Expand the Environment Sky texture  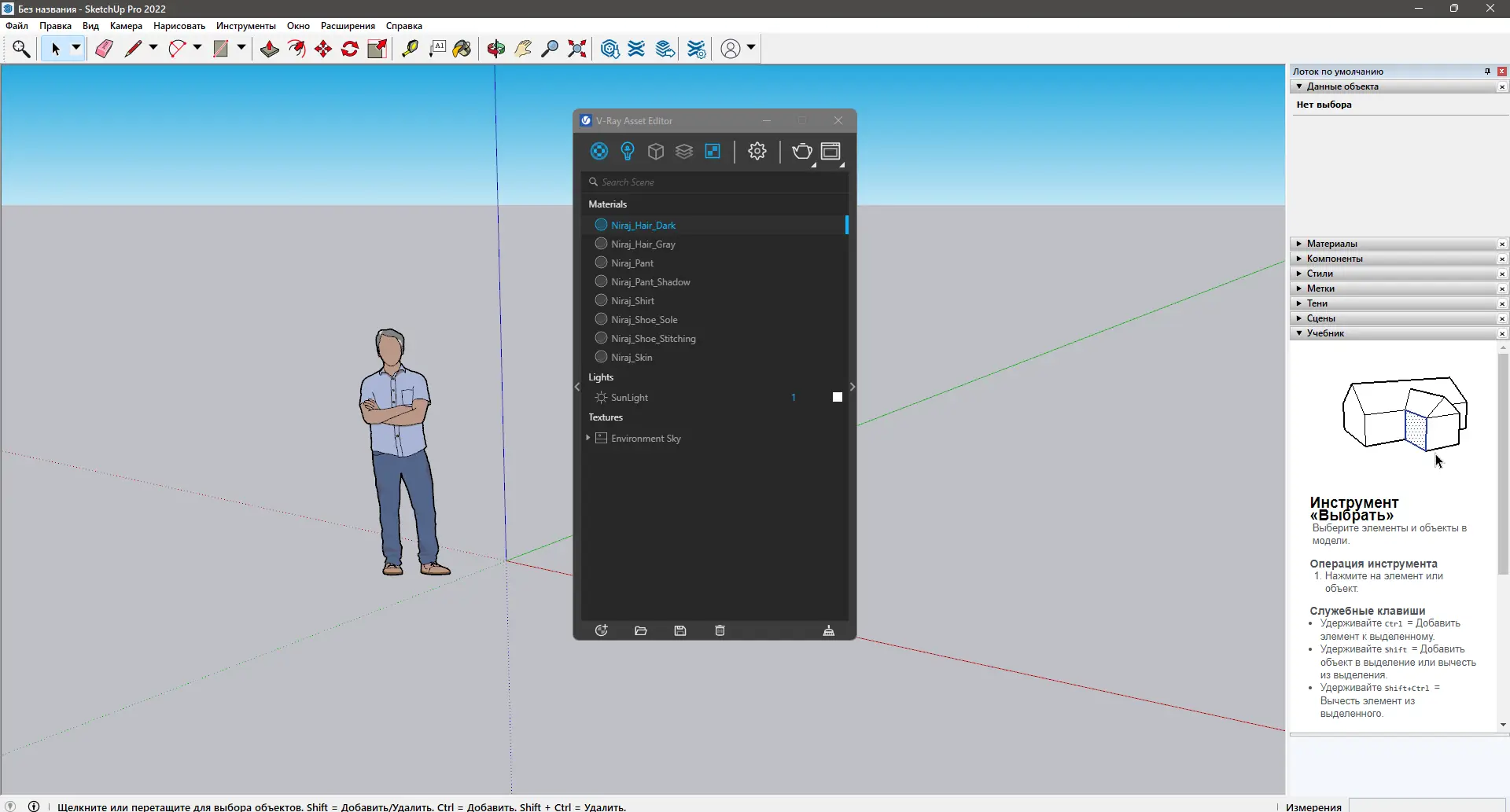pyautogui.click(x=588, y=438)
